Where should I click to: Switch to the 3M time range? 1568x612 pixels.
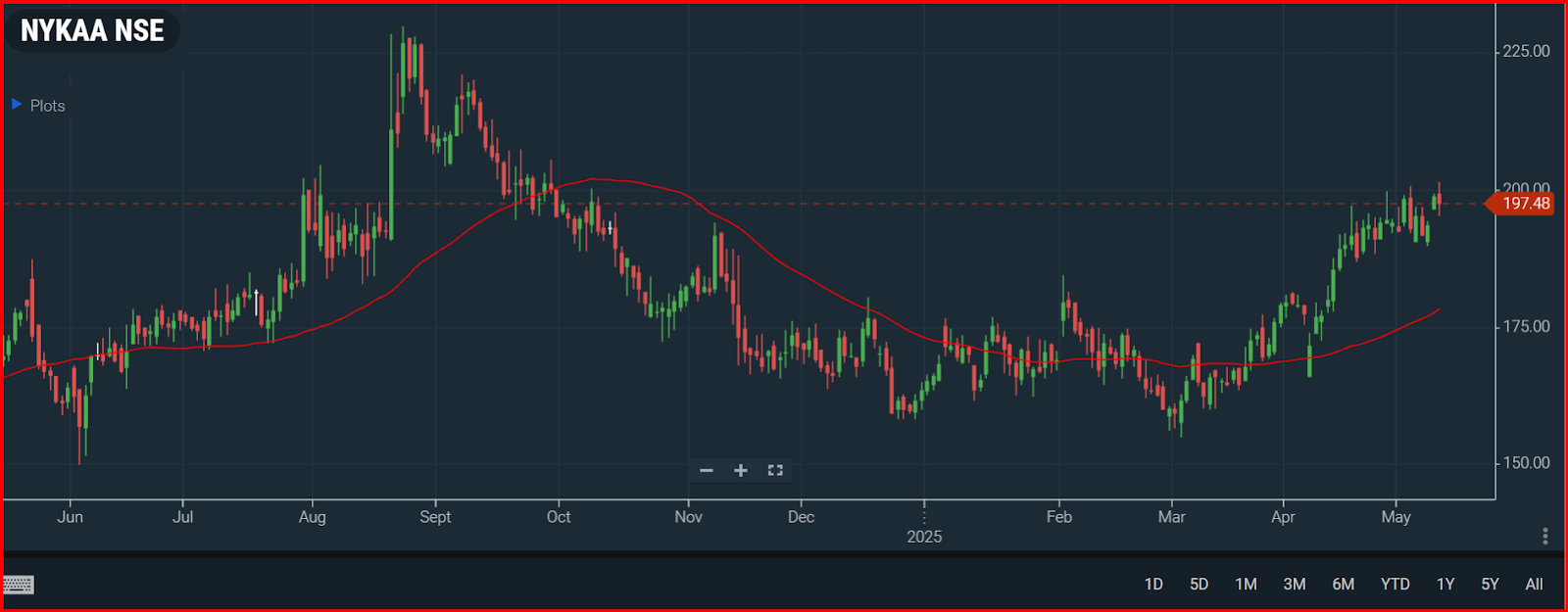pos(1295,585)
